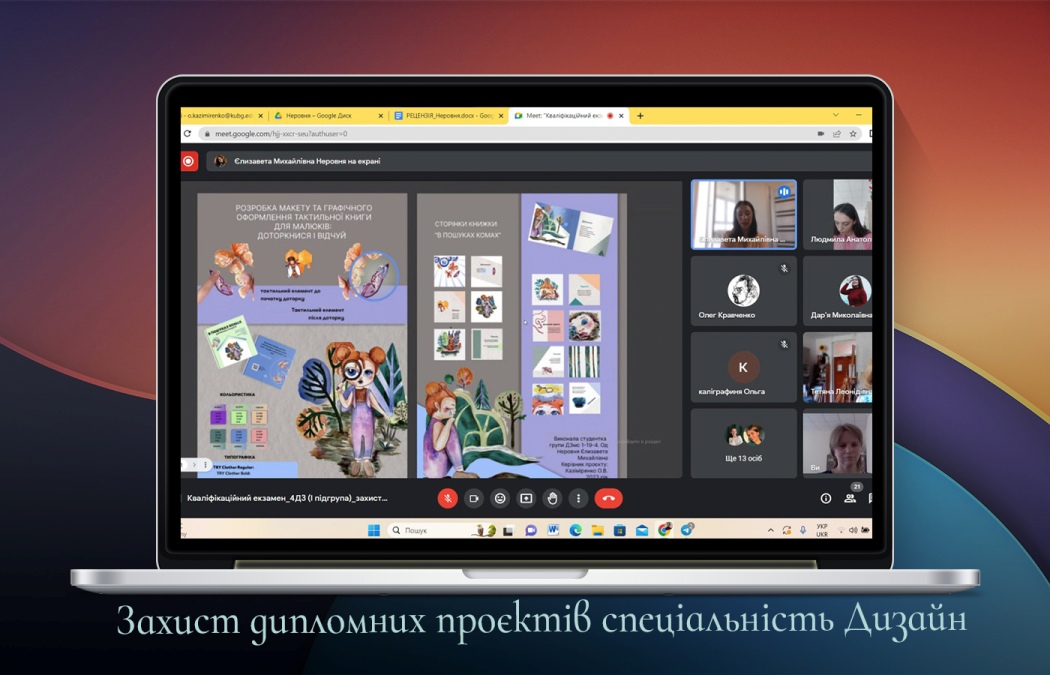Open Telegram from taskbar
Viewport: 1050px width, 675px height.
pyautogui.click(x=687, y=530)
